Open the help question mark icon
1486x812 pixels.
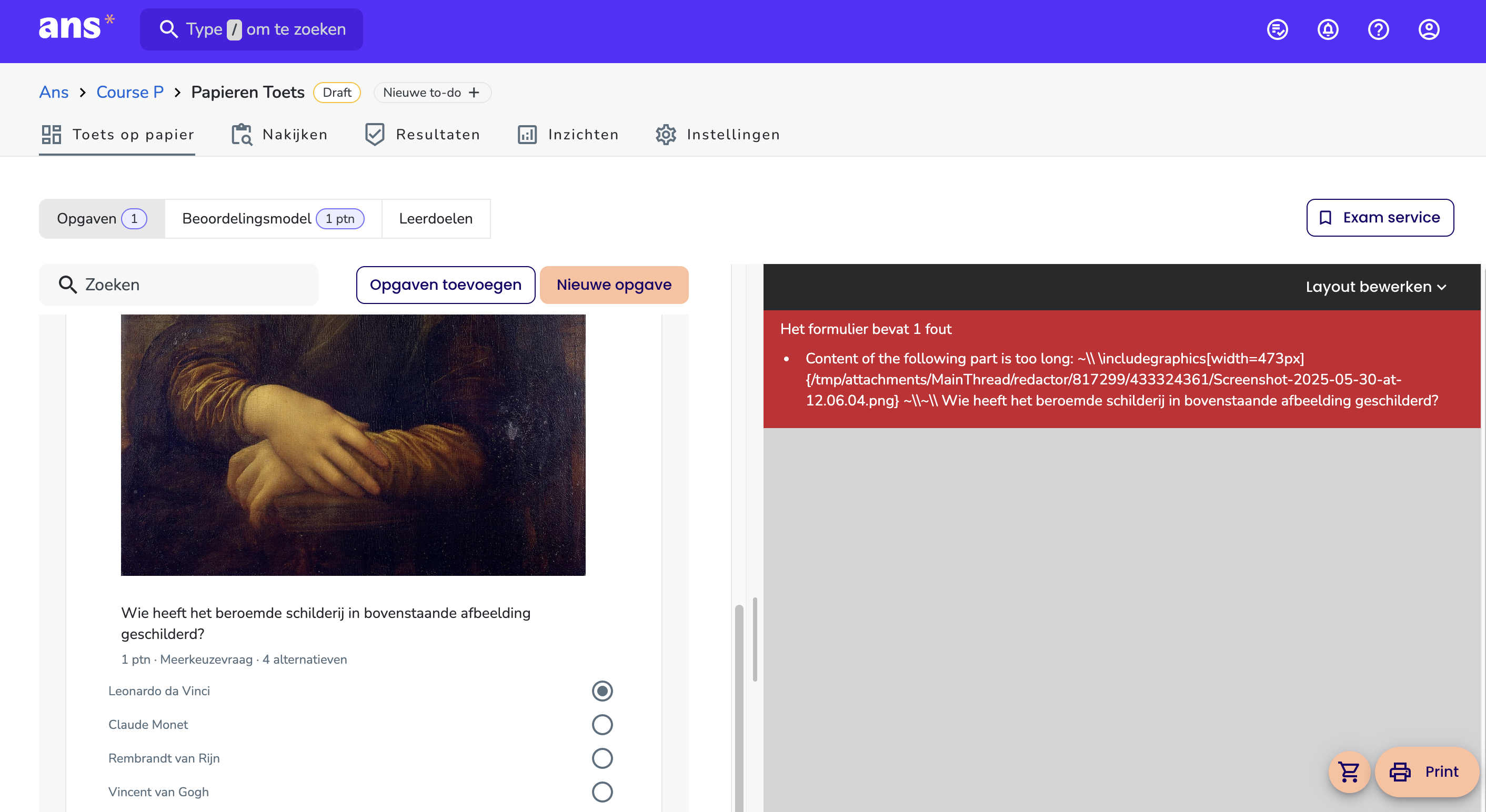point(1379,29)
